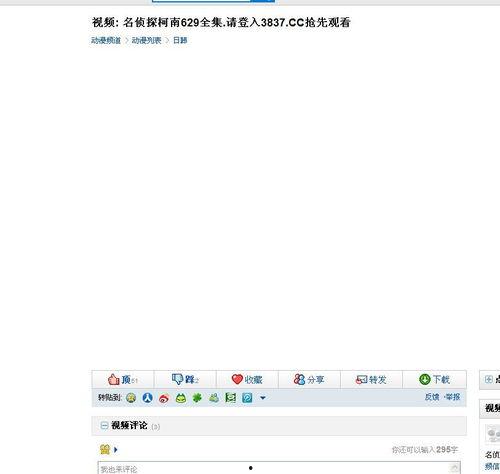Share via the green frog-face icon

(x=181, y=398)
